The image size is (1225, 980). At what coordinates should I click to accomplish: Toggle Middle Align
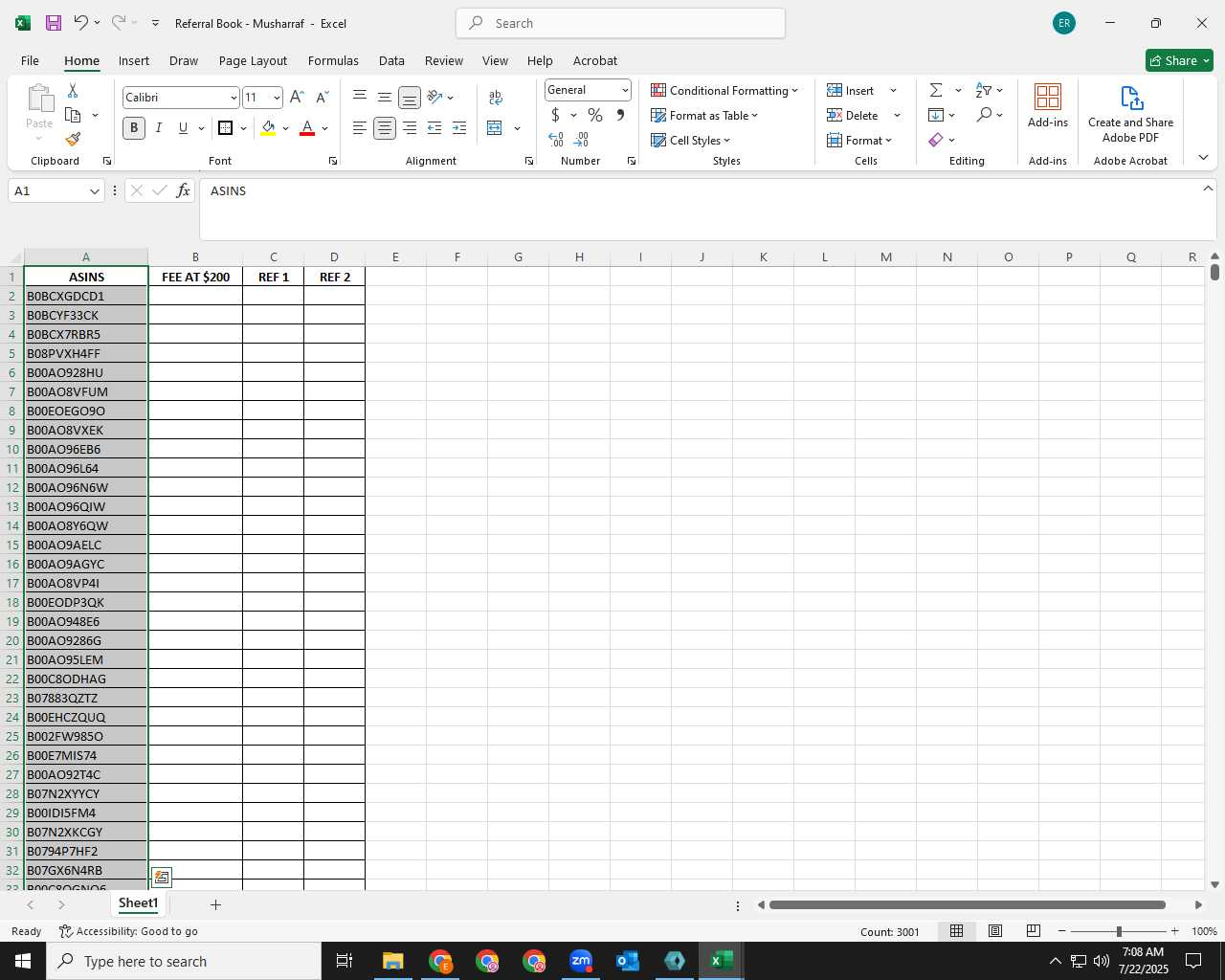[x=385, y=97]
